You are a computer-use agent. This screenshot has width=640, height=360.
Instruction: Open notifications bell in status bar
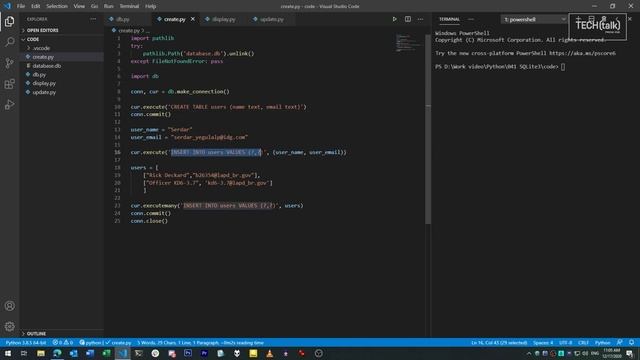tap(631, 342)
